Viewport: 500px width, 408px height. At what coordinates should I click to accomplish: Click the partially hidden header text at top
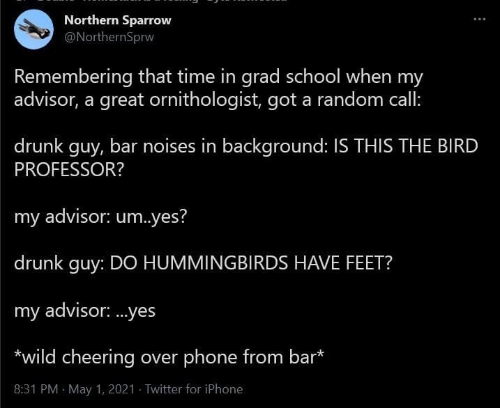(x=160, y=1)
